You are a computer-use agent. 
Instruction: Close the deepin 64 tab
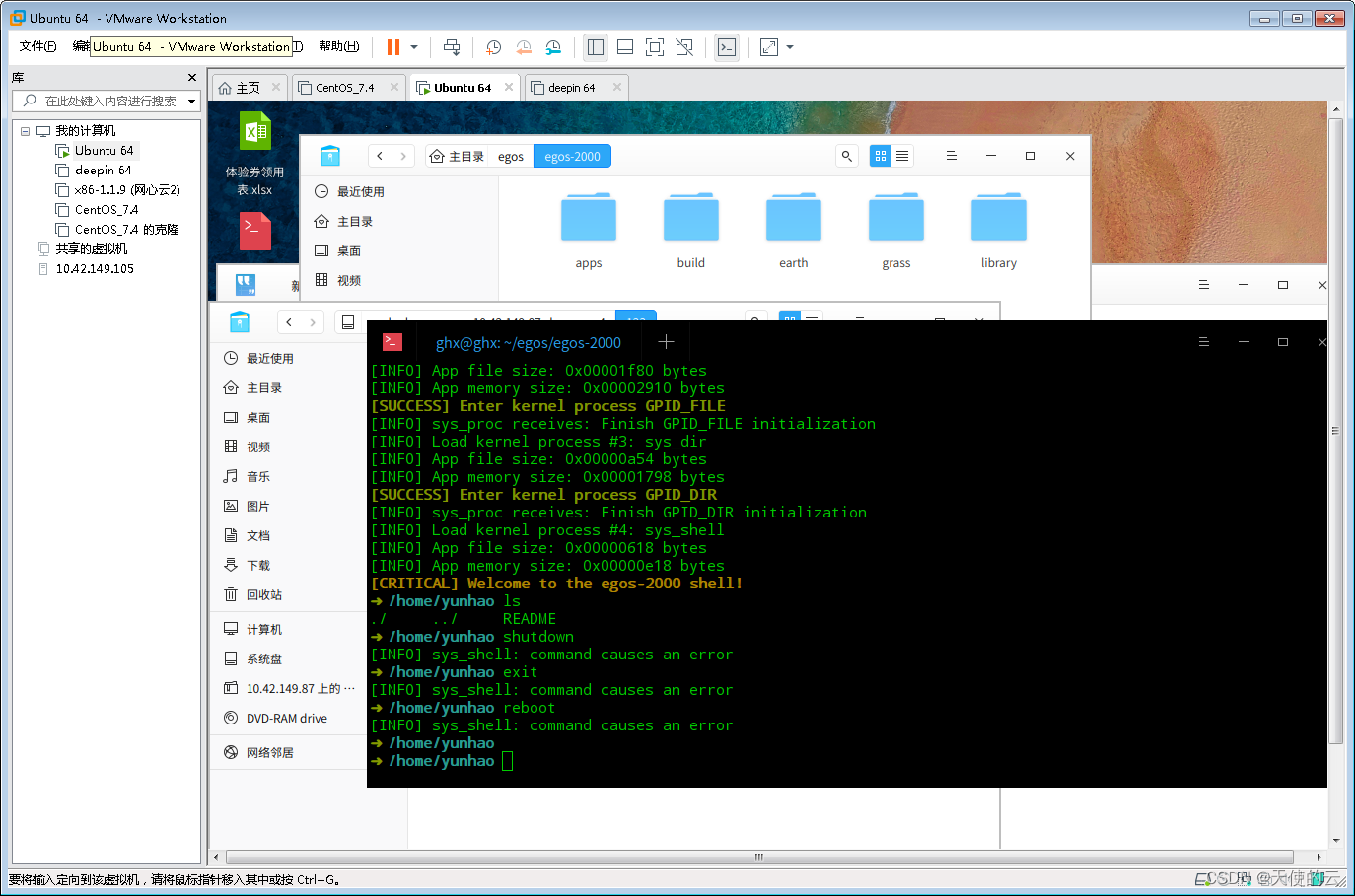617,87
